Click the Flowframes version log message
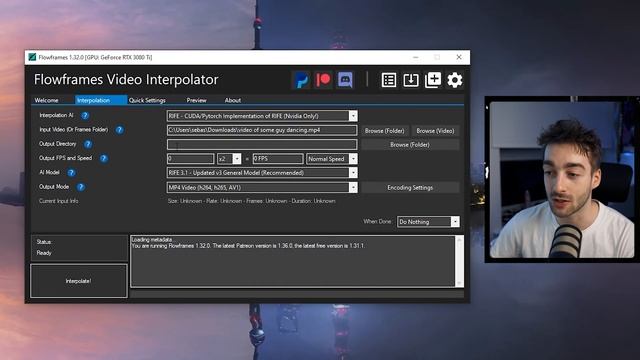This screenshot has width=640, height=360. click(x=248, y=246)
